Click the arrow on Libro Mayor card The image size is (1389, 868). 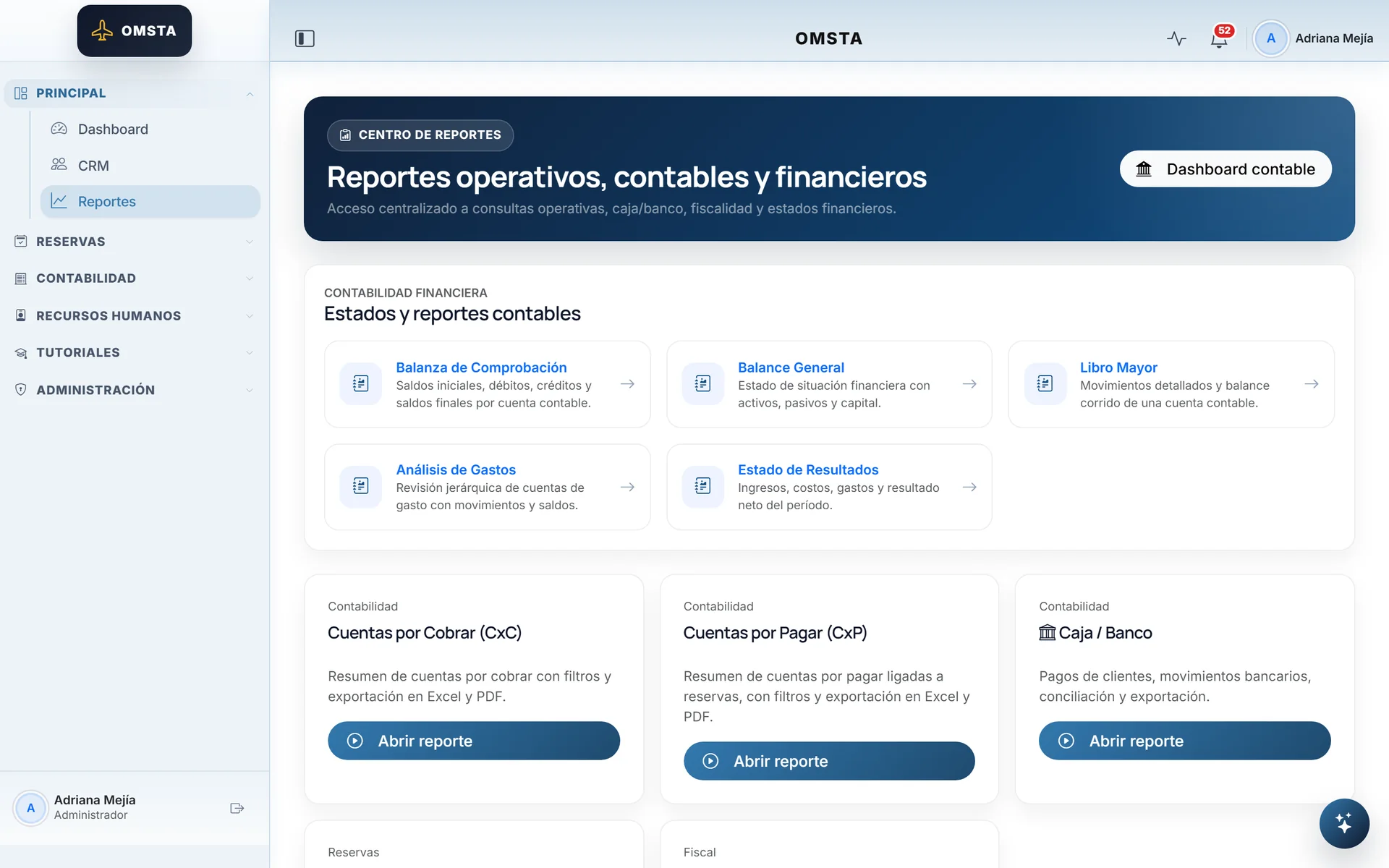tap(1312, 384)
